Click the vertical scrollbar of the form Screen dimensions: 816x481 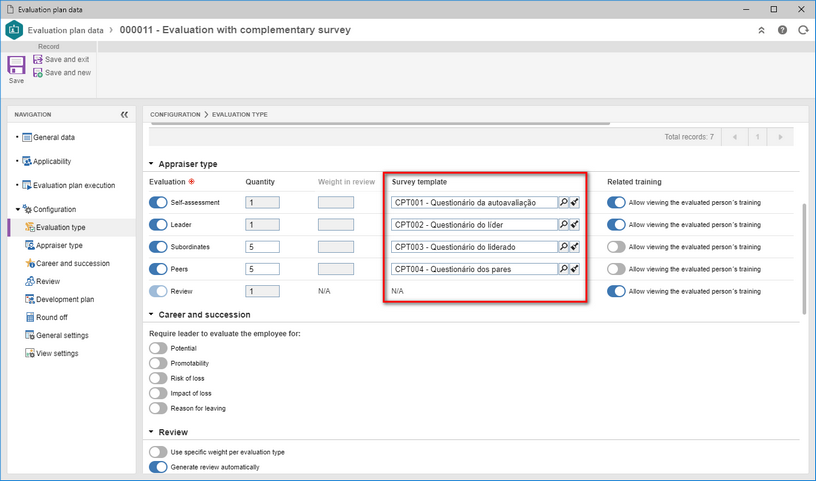click(x=805, y=258)
